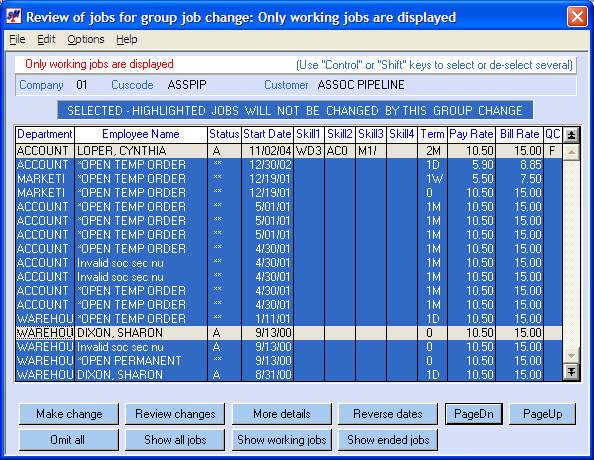The height and width of the screenshot is (460, 594).
Task: Select the LOPER, CYNTHIA job row
Action: [x=289, y=151]
